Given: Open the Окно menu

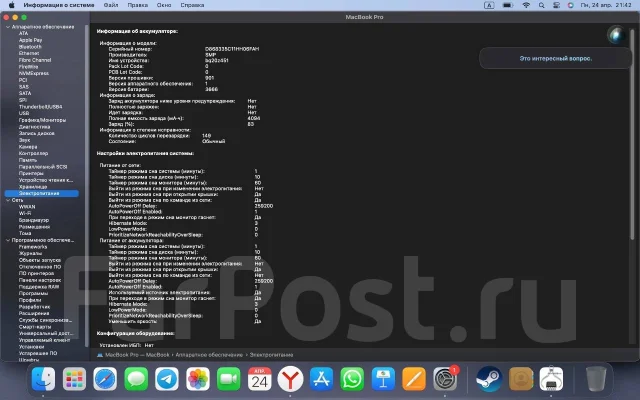Looking at the screenshot, I should tap(164, 5).
